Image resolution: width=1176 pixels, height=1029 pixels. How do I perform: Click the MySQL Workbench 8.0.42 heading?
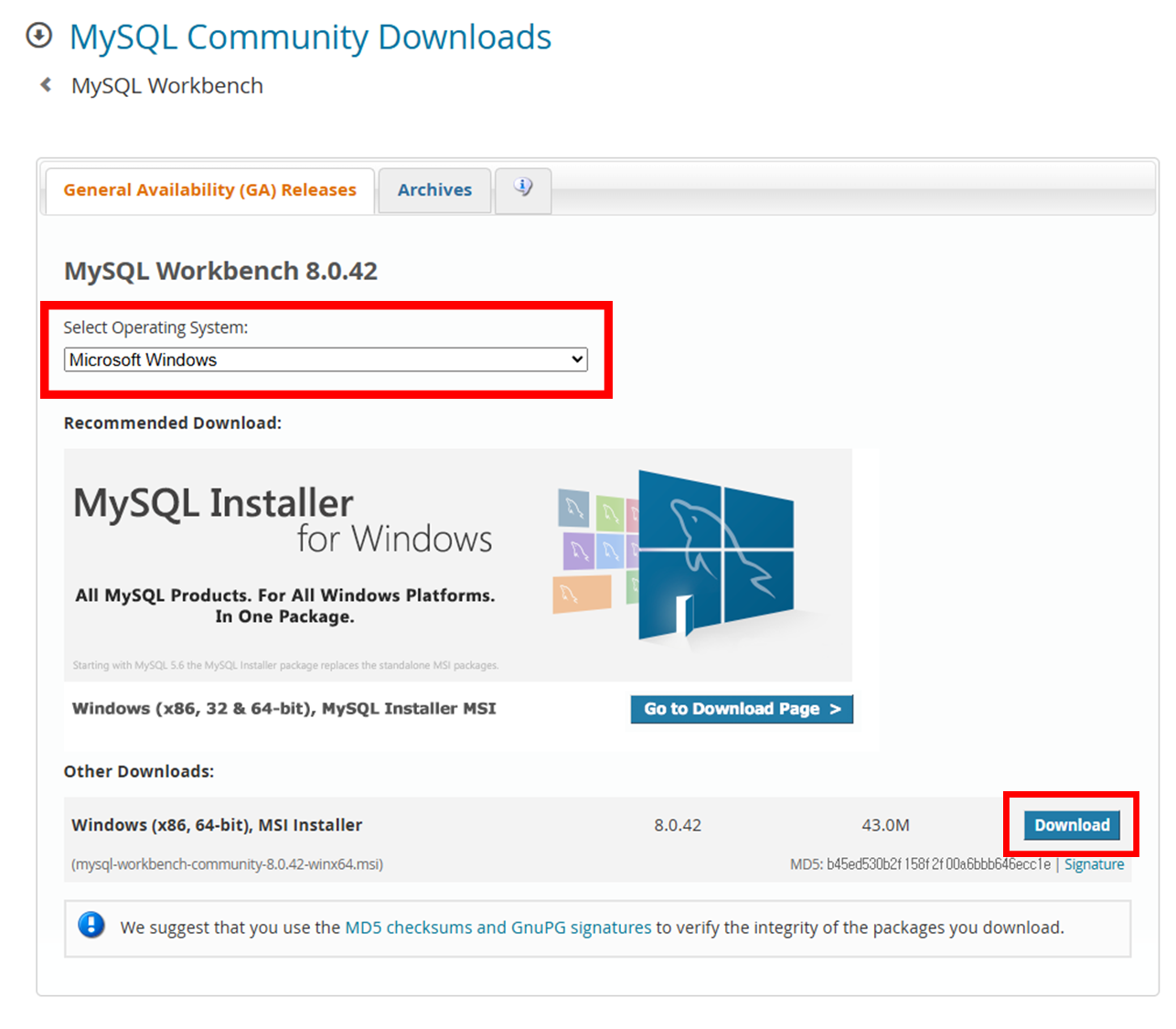click(220, 271)
